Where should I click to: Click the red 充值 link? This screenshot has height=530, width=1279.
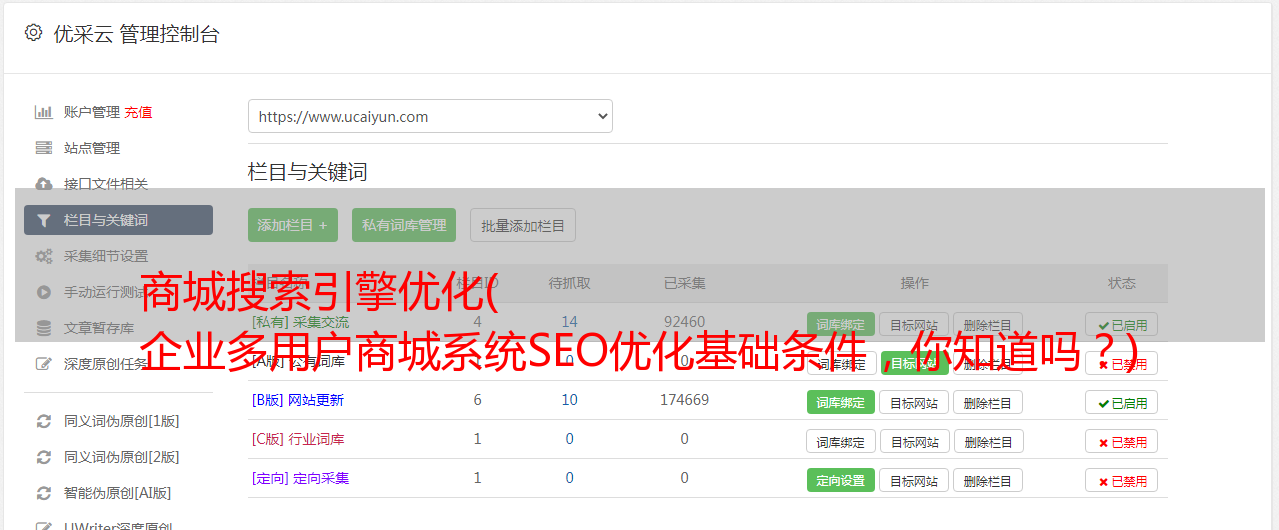(x=139, y=112)
